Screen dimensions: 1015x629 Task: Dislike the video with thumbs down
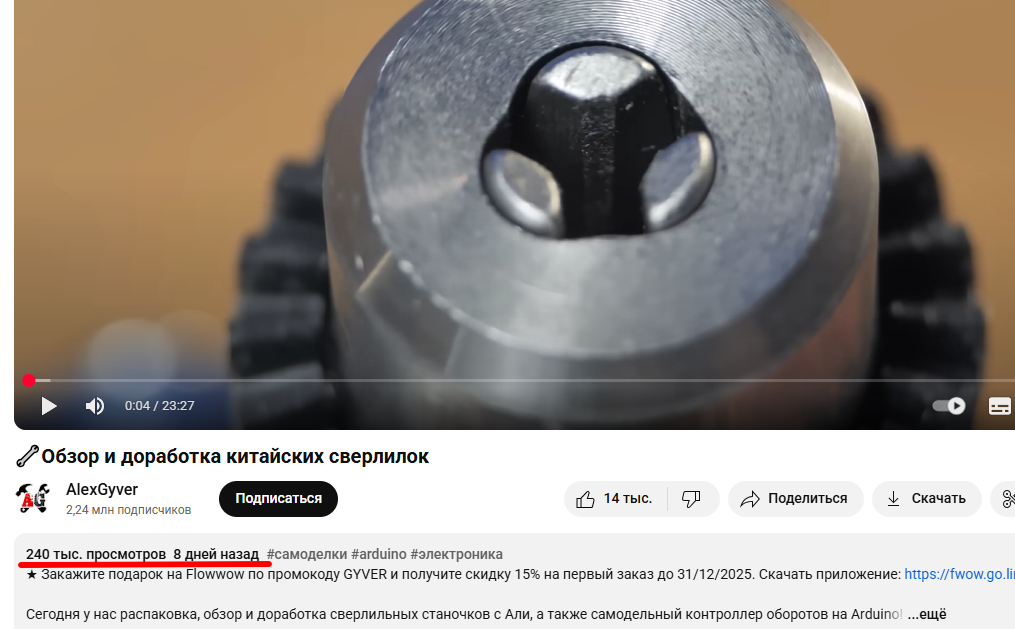click(692, 499)
